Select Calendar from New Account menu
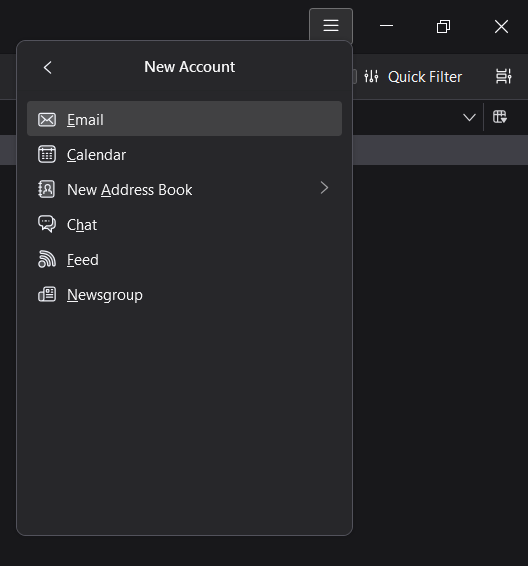 [x=184, y=154]
